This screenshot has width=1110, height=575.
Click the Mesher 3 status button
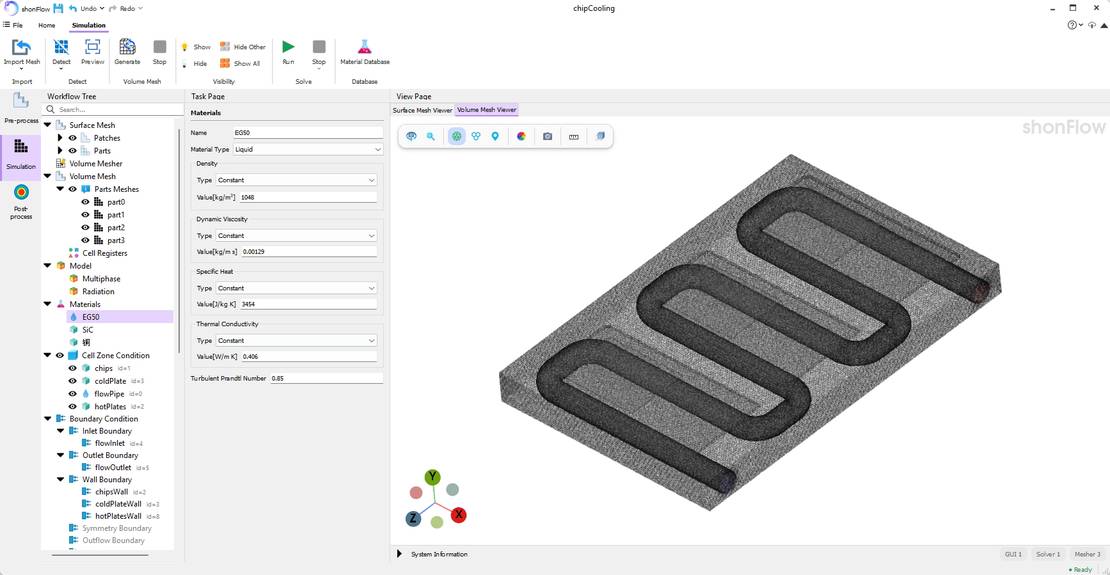[1087, 554]
